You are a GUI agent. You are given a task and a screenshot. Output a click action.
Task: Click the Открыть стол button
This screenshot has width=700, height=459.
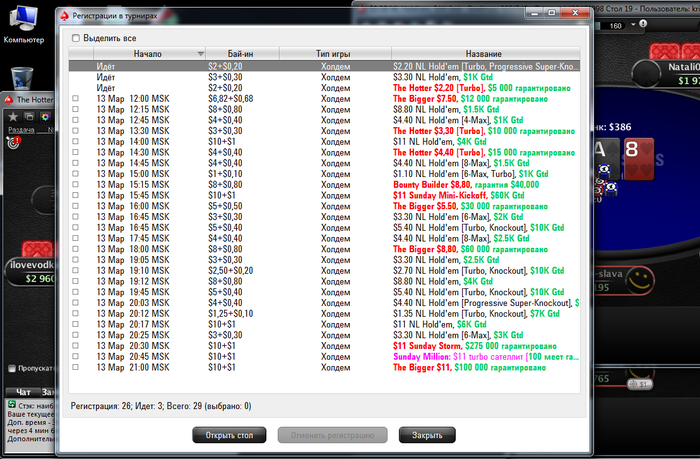click(229, 435)
